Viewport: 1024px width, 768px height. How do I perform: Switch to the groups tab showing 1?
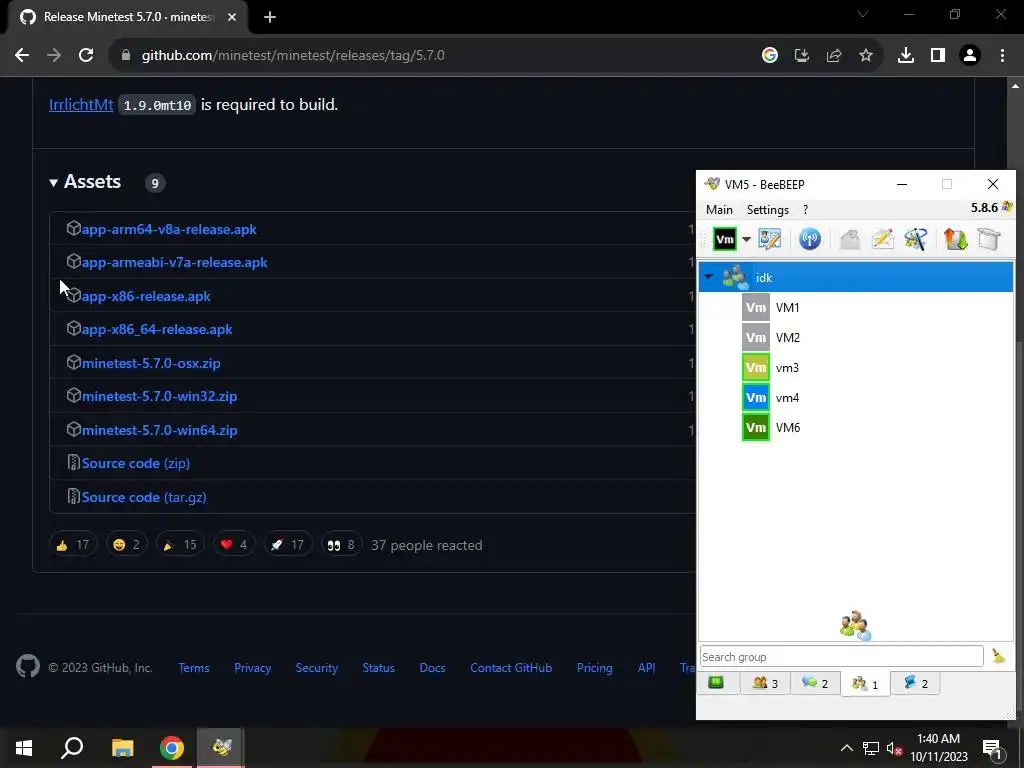point(865,684)
